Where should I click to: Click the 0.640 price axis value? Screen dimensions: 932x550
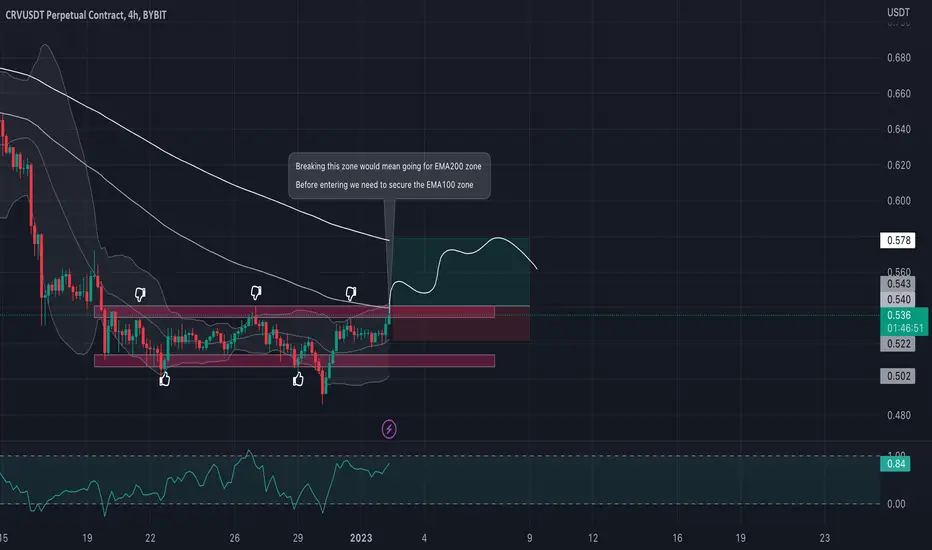(x=898, y=129)
